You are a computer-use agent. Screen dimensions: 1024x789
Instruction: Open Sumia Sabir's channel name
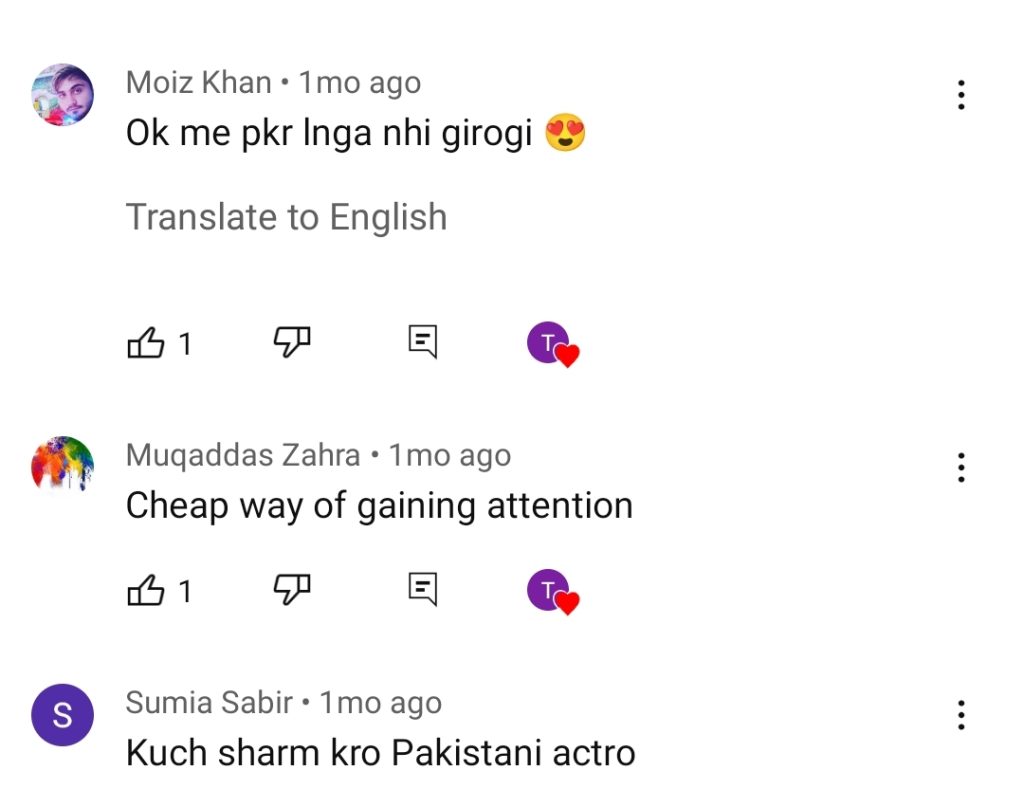click(209, 703)
